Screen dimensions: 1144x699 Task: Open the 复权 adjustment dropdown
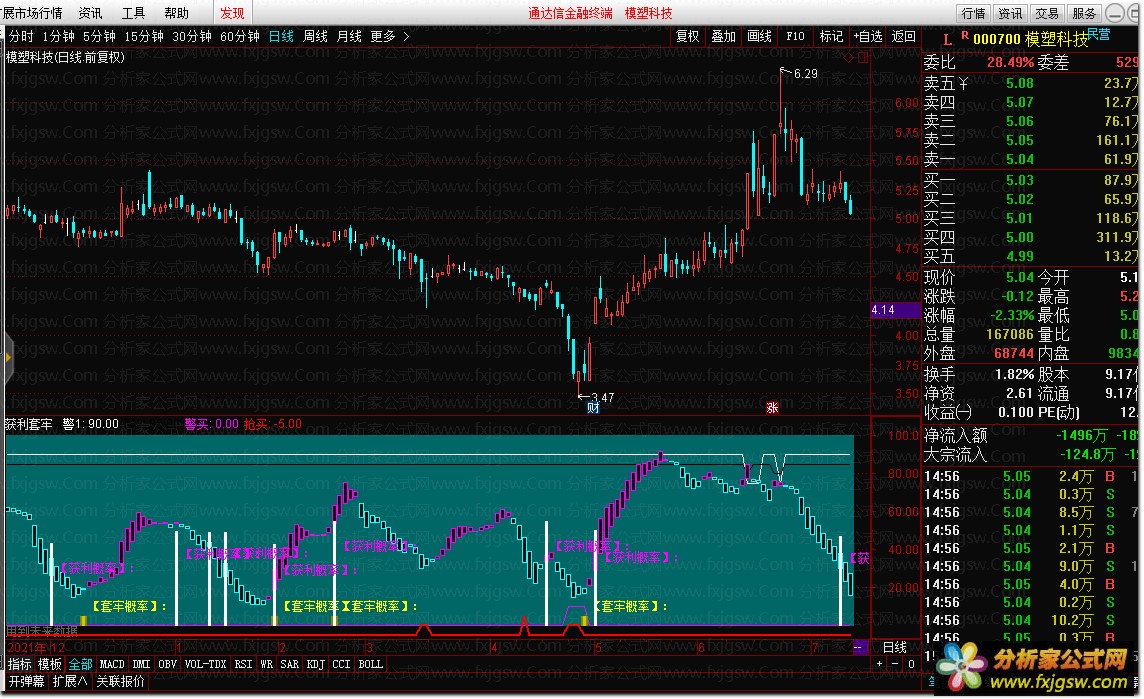point(687,36)
